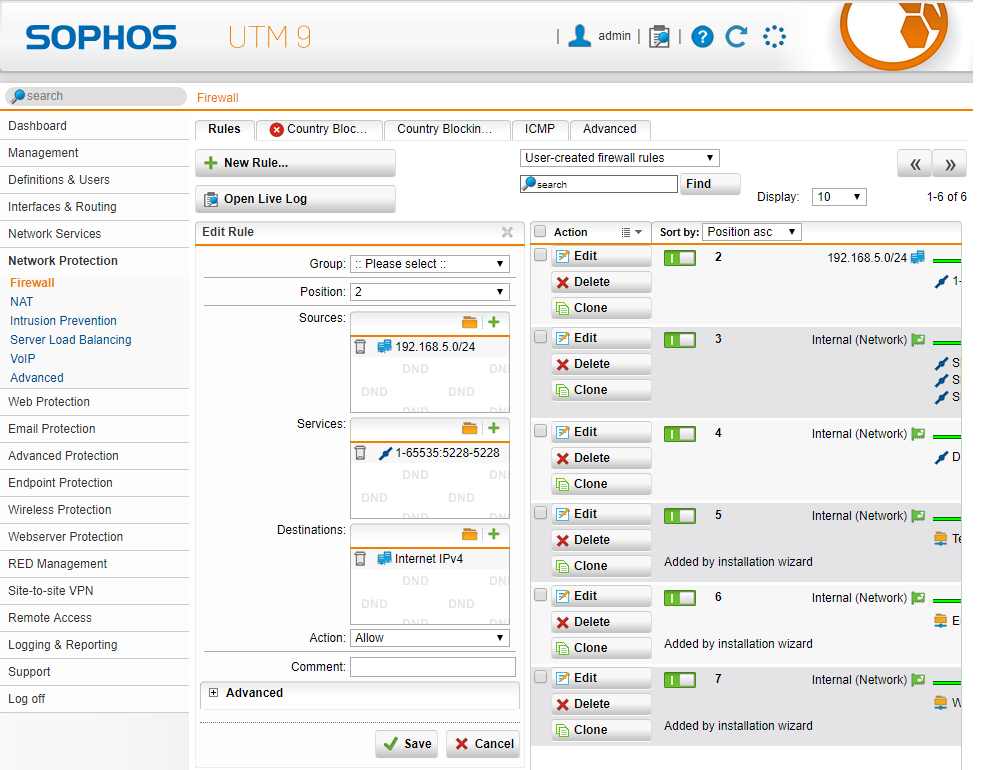Switch to the Country Blocking Exceptions tab
The height and width of the screenshot is (770, 1008).
click(446, 129)
